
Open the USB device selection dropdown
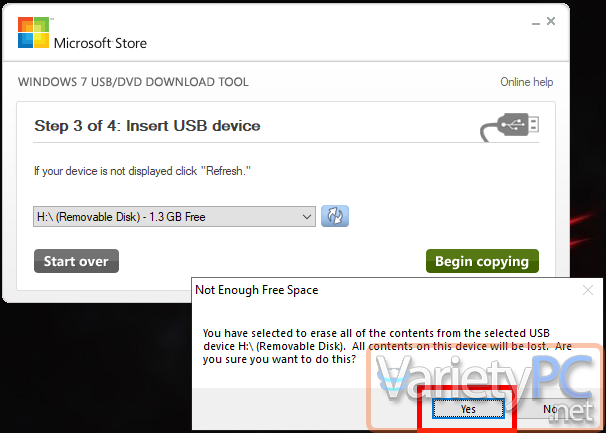coord(174,216)
